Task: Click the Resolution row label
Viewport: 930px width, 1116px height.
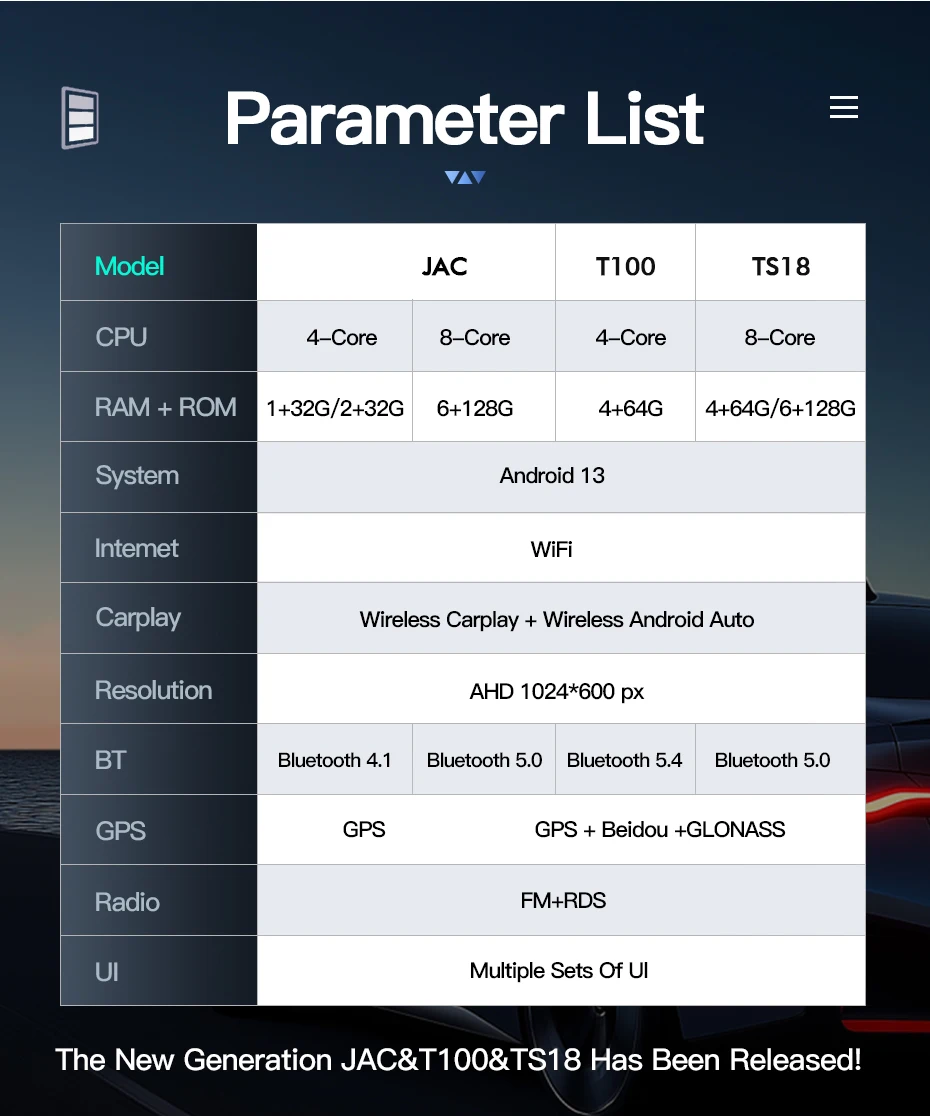Action: point(154,690)
